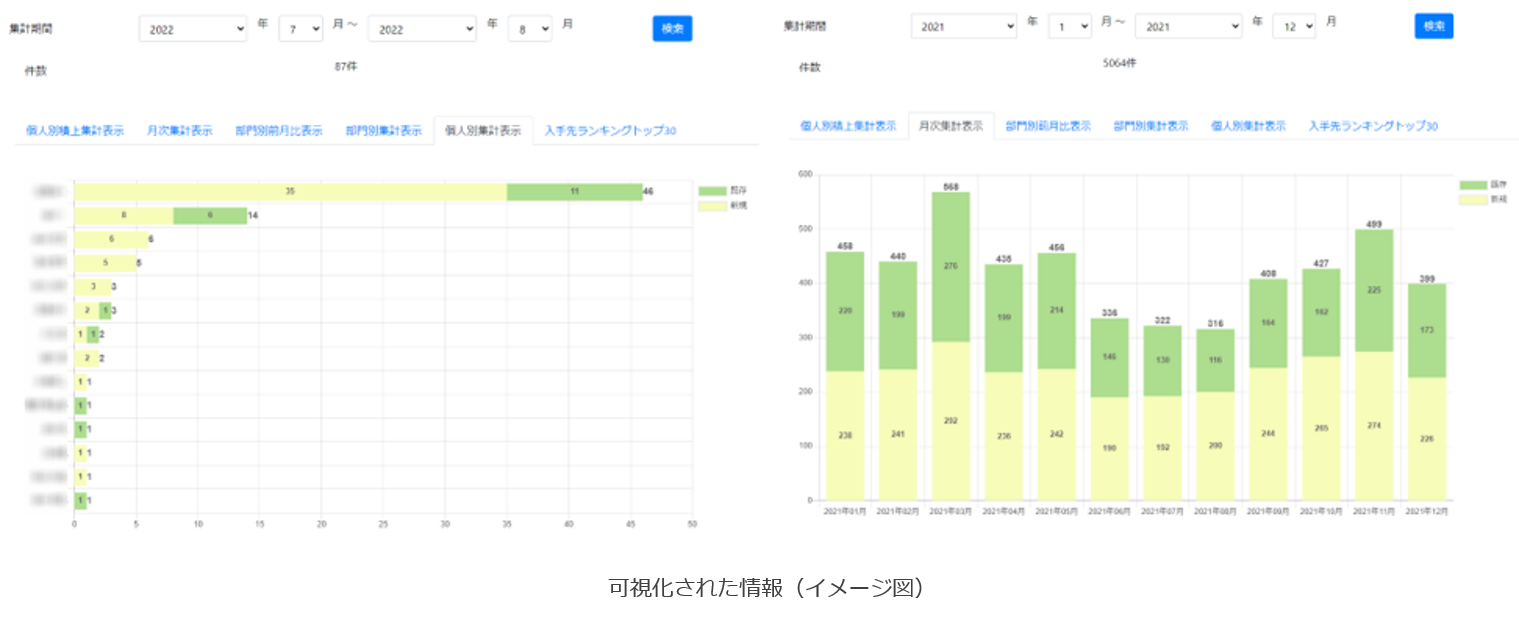Image resolution: width=1519 pixels, height=618 pixels.
Task: Click the blue 検索 button in right panel
Action: 1434,26
